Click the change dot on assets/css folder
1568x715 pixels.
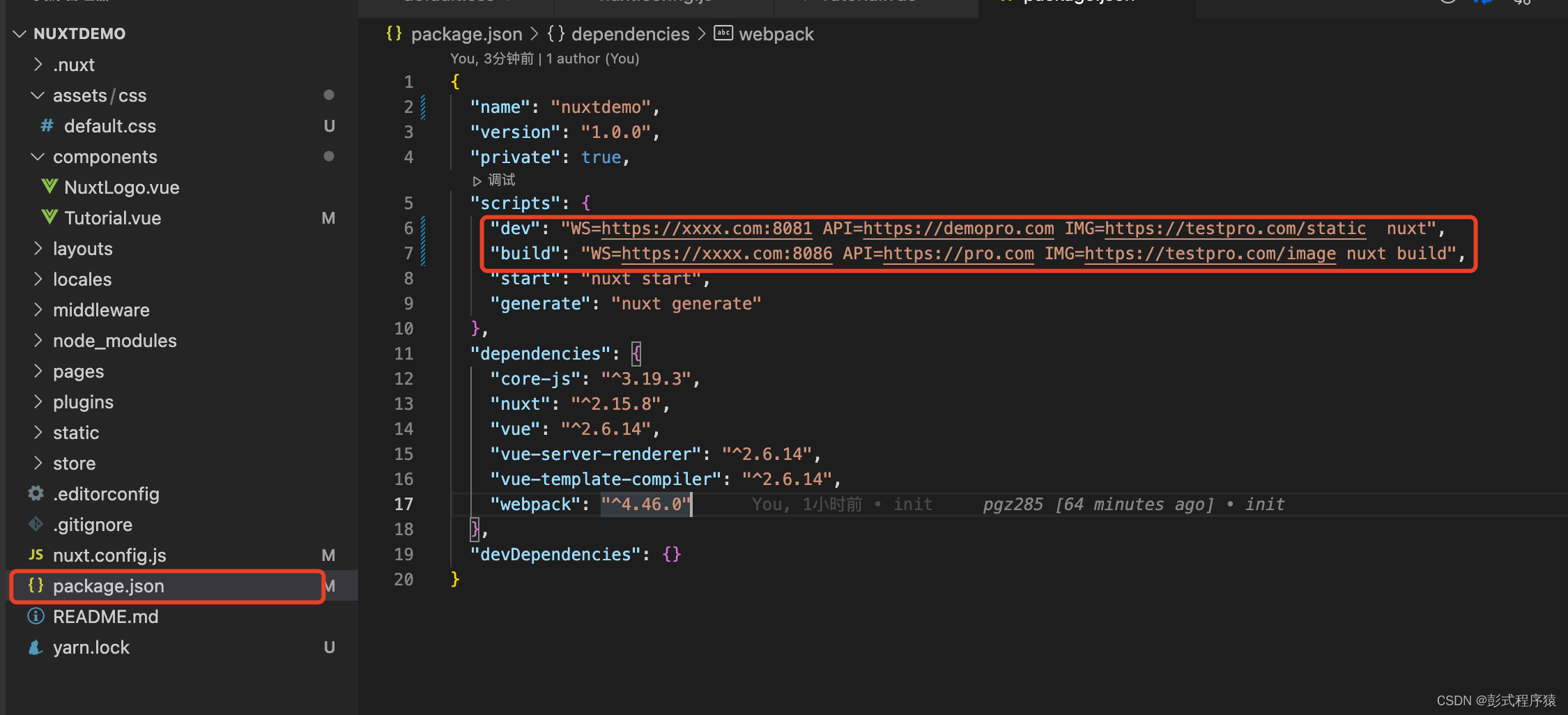[329, 95]
